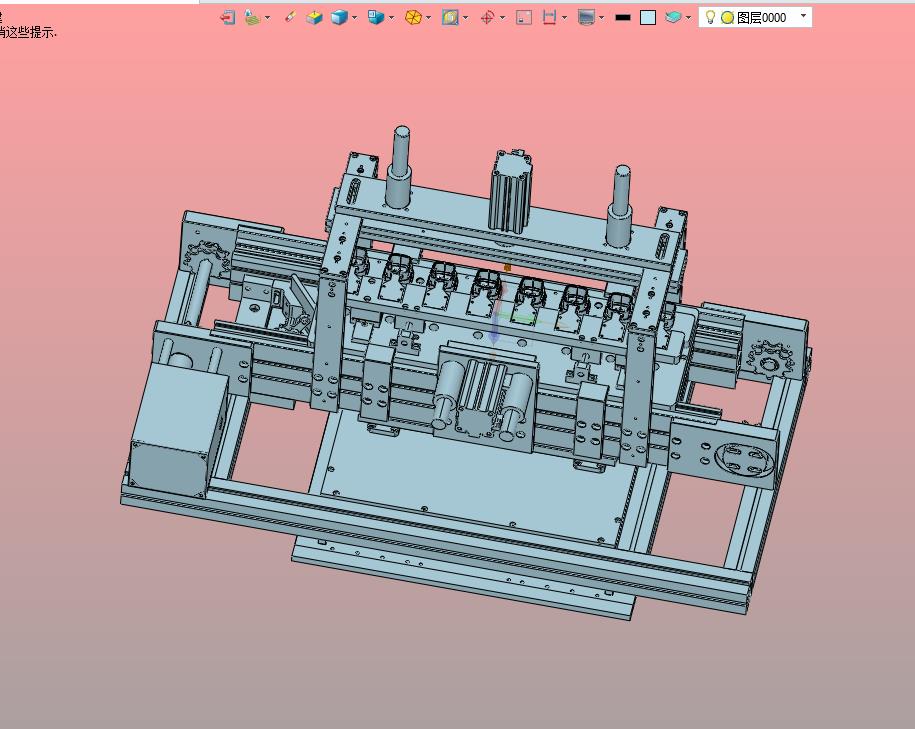This screenshot has height=729, width=915.
Task: Open the 图层0000 layer combo box
Action: pyautogui.click(x=755, y=18)
